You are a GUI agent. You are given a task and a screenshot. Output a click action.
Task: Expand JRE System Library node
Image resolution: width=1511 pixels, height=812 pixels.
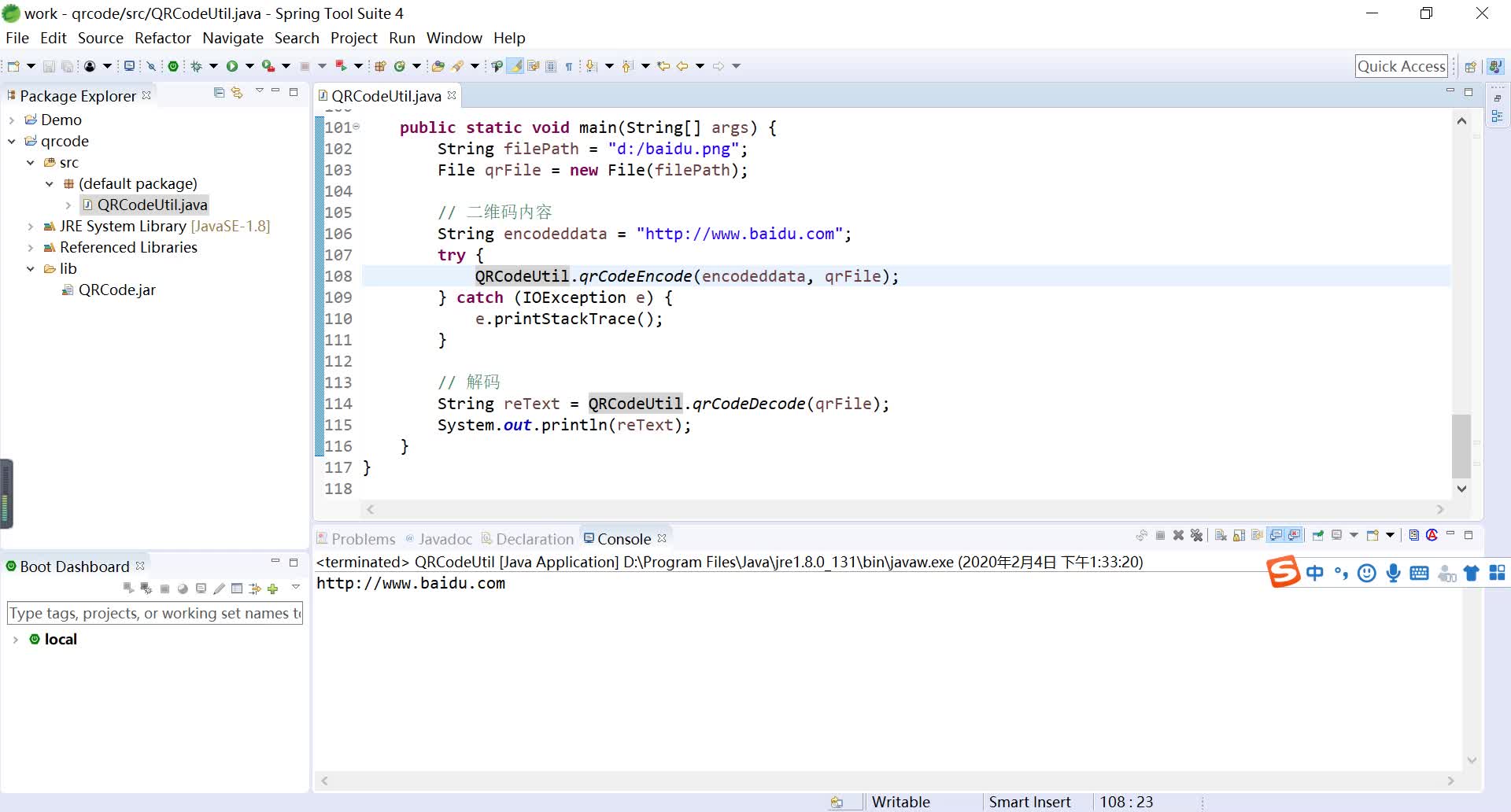(30, 227)
